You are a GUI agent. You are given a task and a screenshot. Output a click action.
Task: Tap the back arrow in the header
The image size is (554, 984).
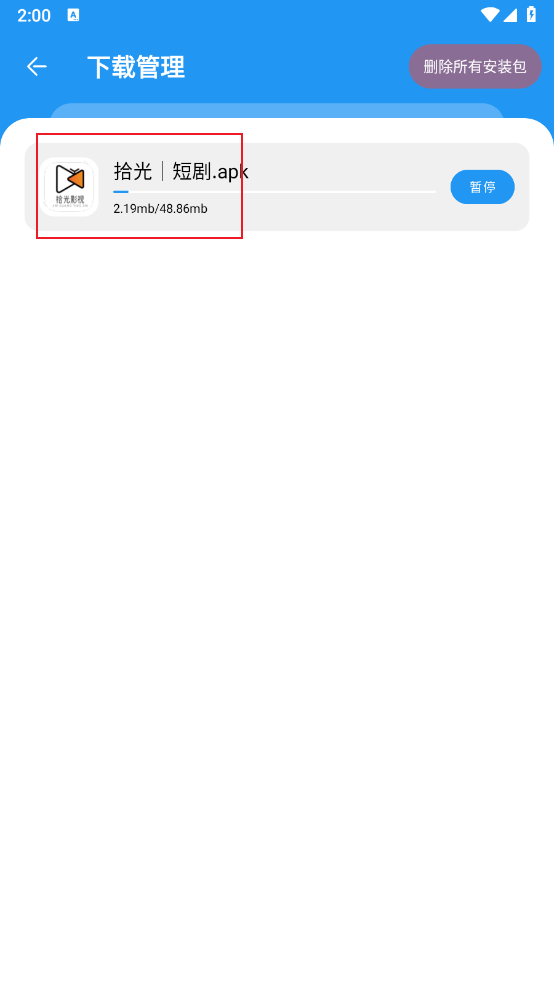pyautogui.click(x=37, y=67)
